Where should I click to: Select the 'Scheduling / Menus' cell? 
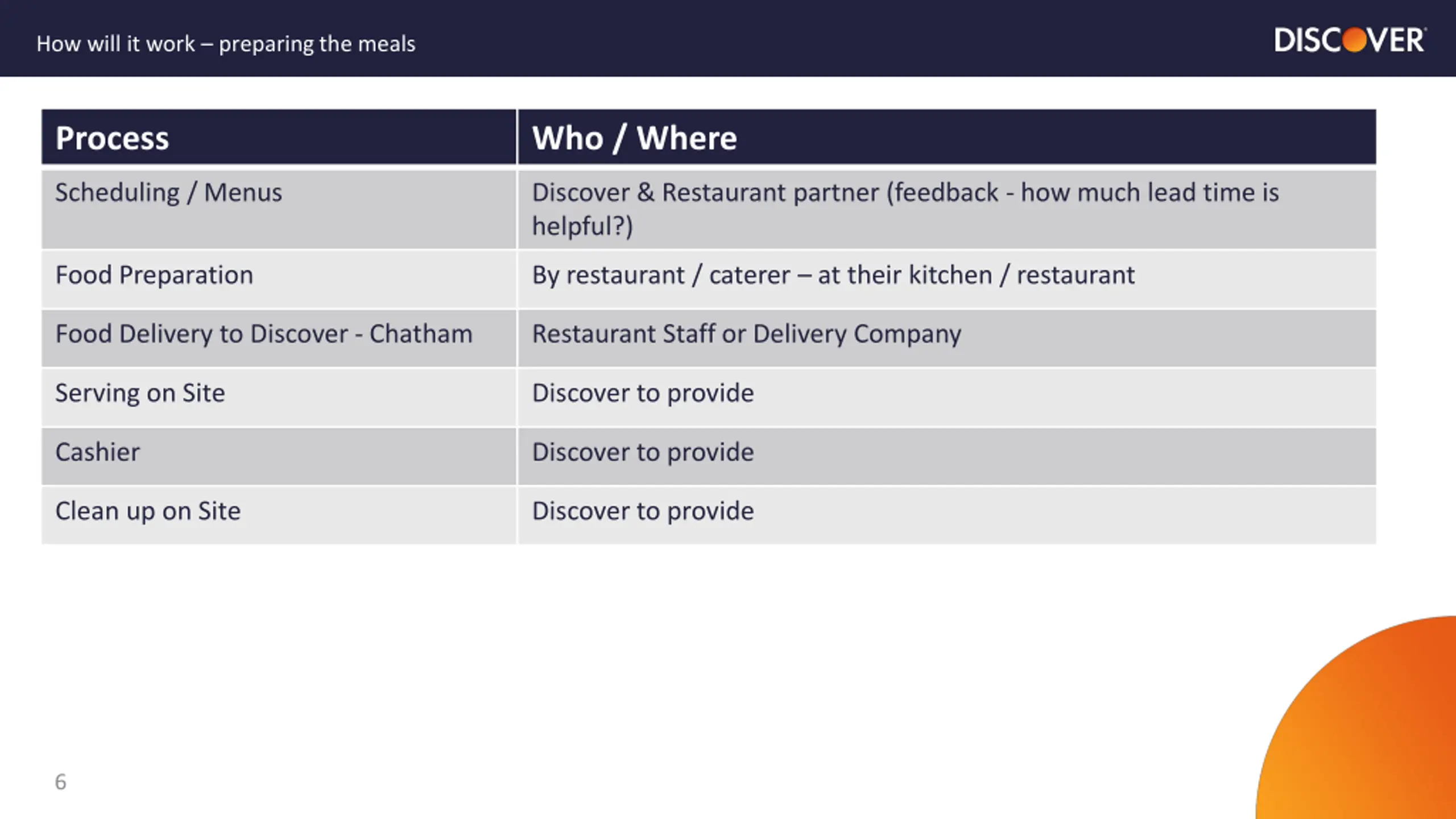coord(279,209)
